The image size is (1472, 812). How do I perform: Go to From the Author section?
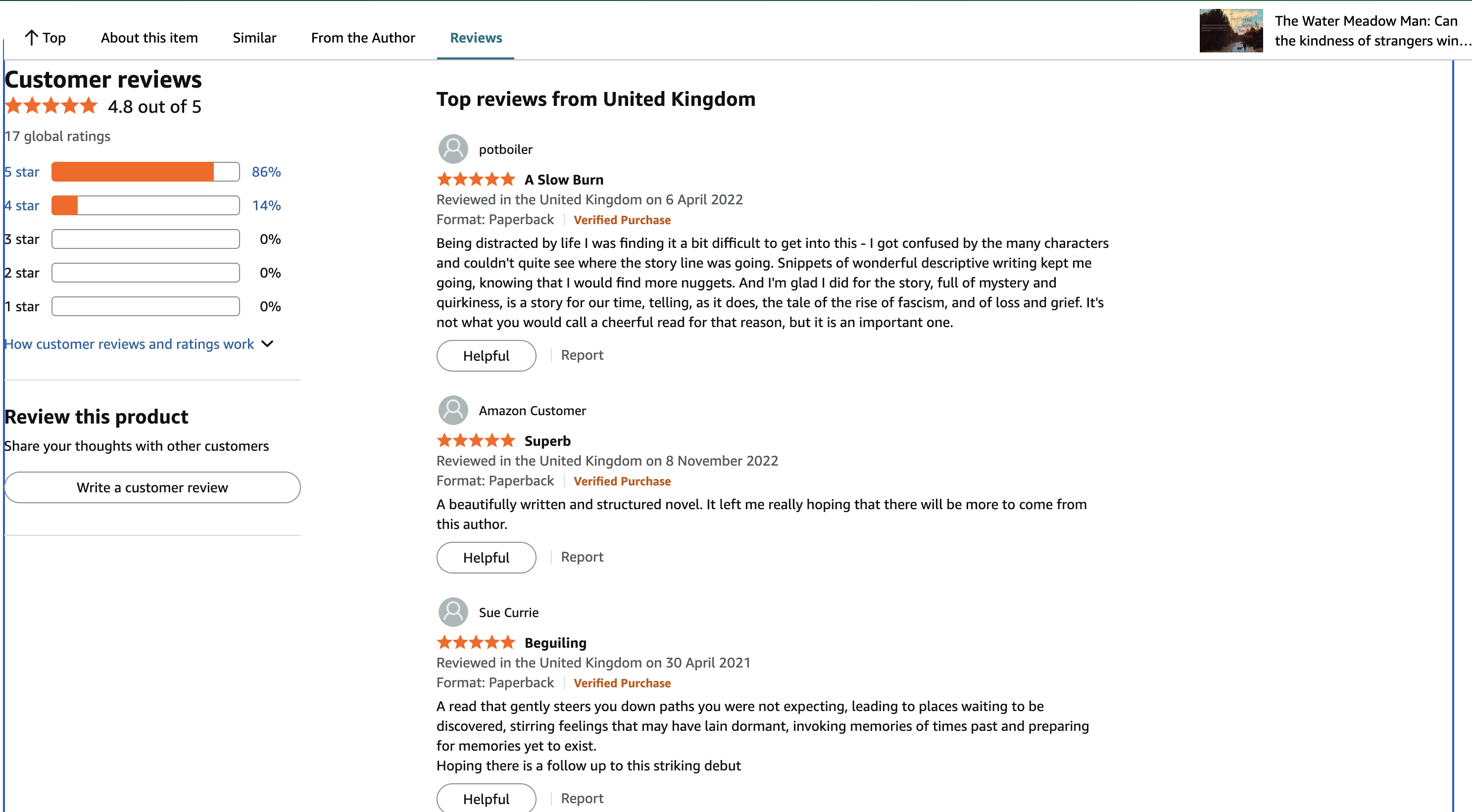point(363,38)
